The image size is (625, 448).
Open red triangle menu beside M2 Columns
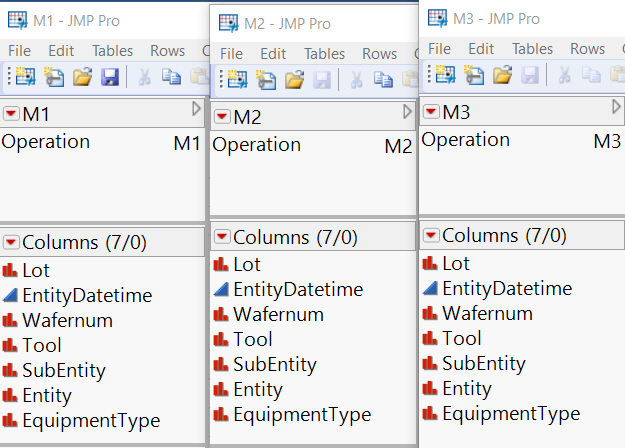coord(222,237)
